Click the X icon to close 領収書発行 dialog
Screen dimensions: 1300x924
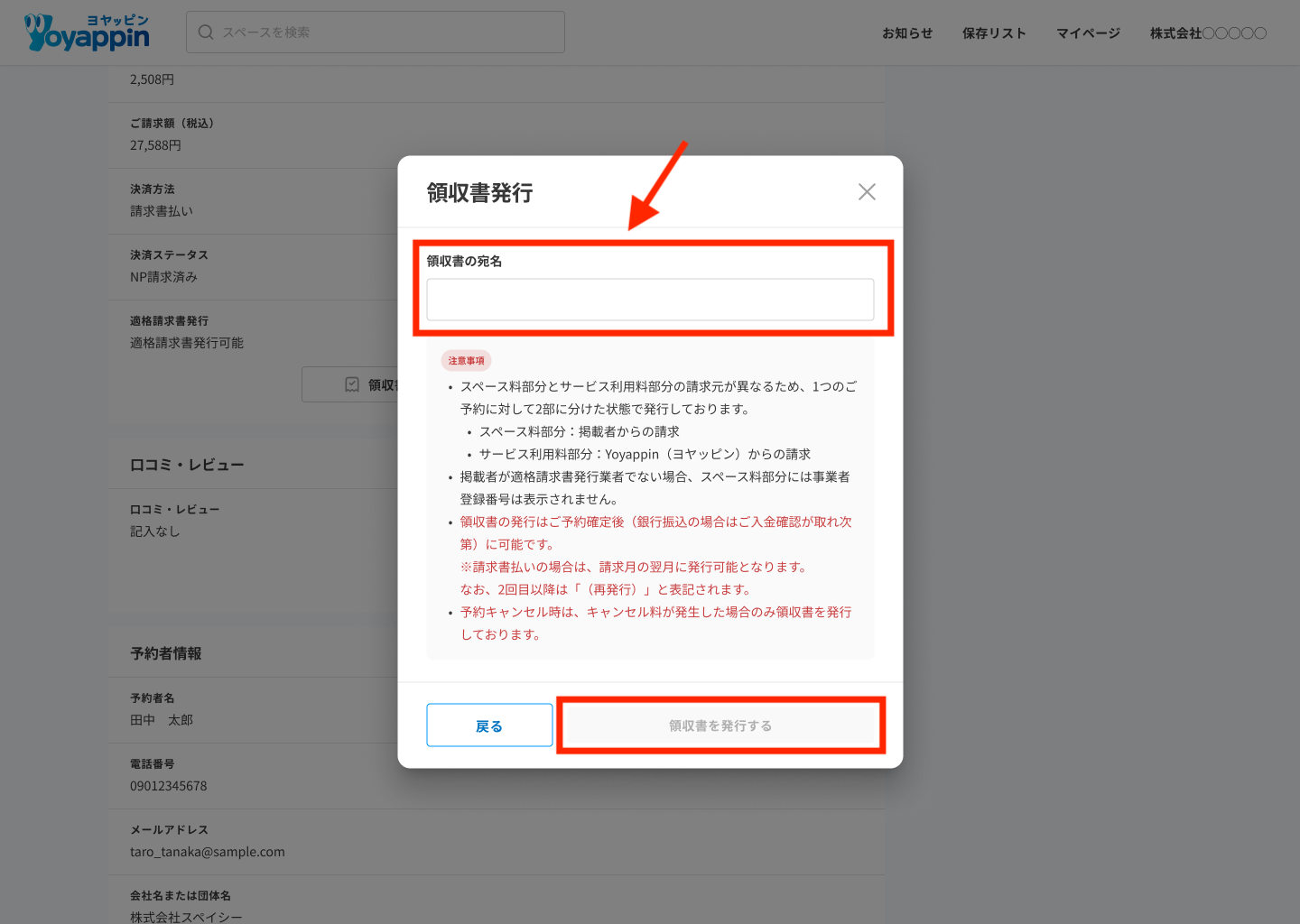point(867,191)
